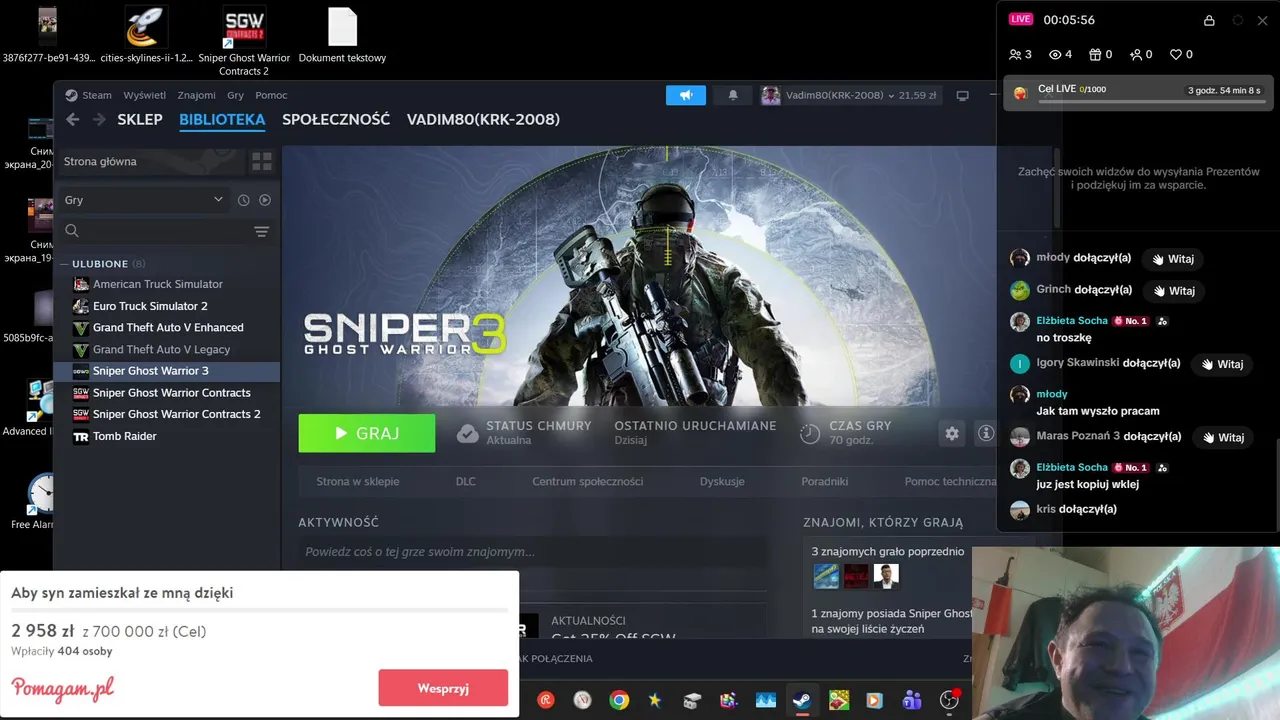The image size is (1280, 720).
Task: Open cities-skylines-ii desktop icon
Action: tap(146, 35)
